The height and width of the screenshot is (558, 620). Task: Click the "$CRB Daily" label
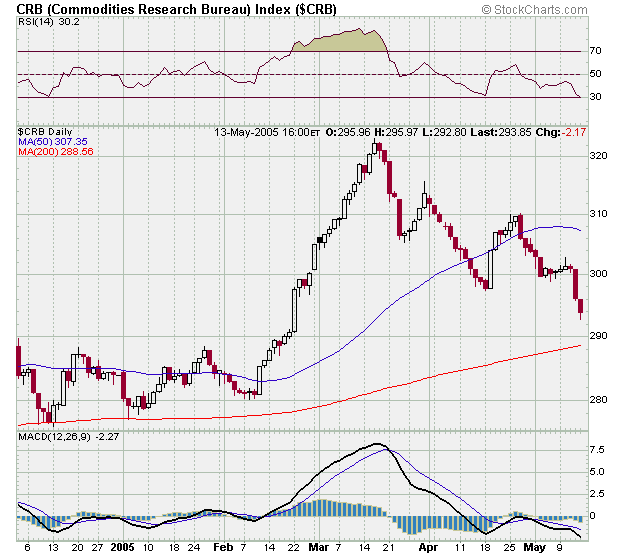45,132
